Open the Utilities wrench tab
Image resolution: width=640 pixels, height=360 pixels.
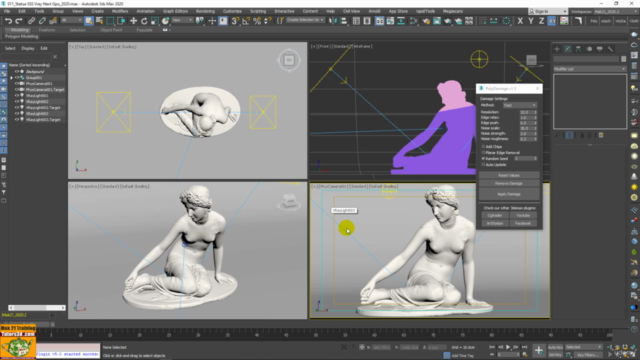(610, 49)
